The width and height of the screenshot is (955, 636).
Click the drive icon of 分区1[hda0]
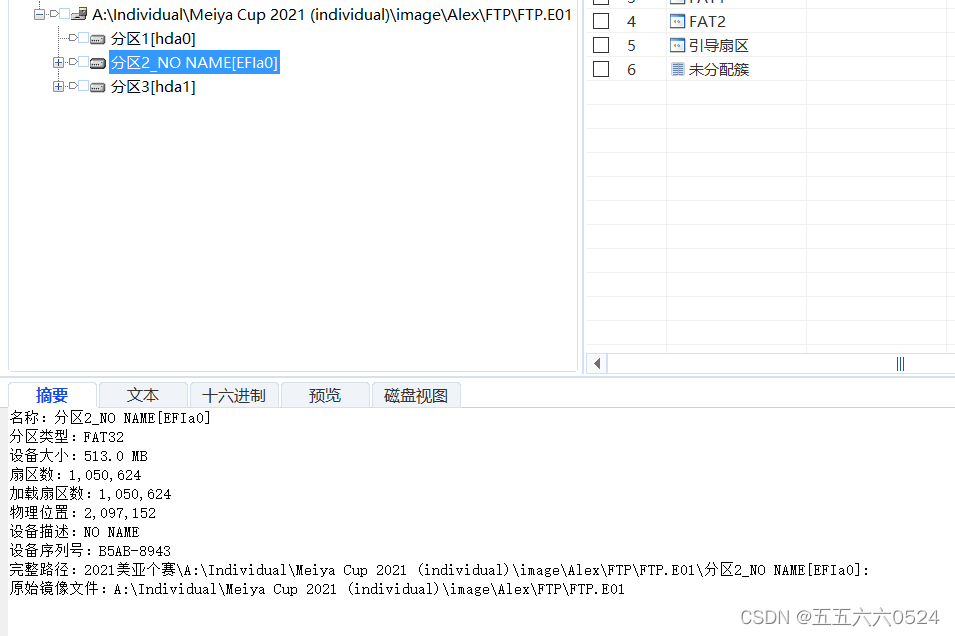(x=97, y=39)
